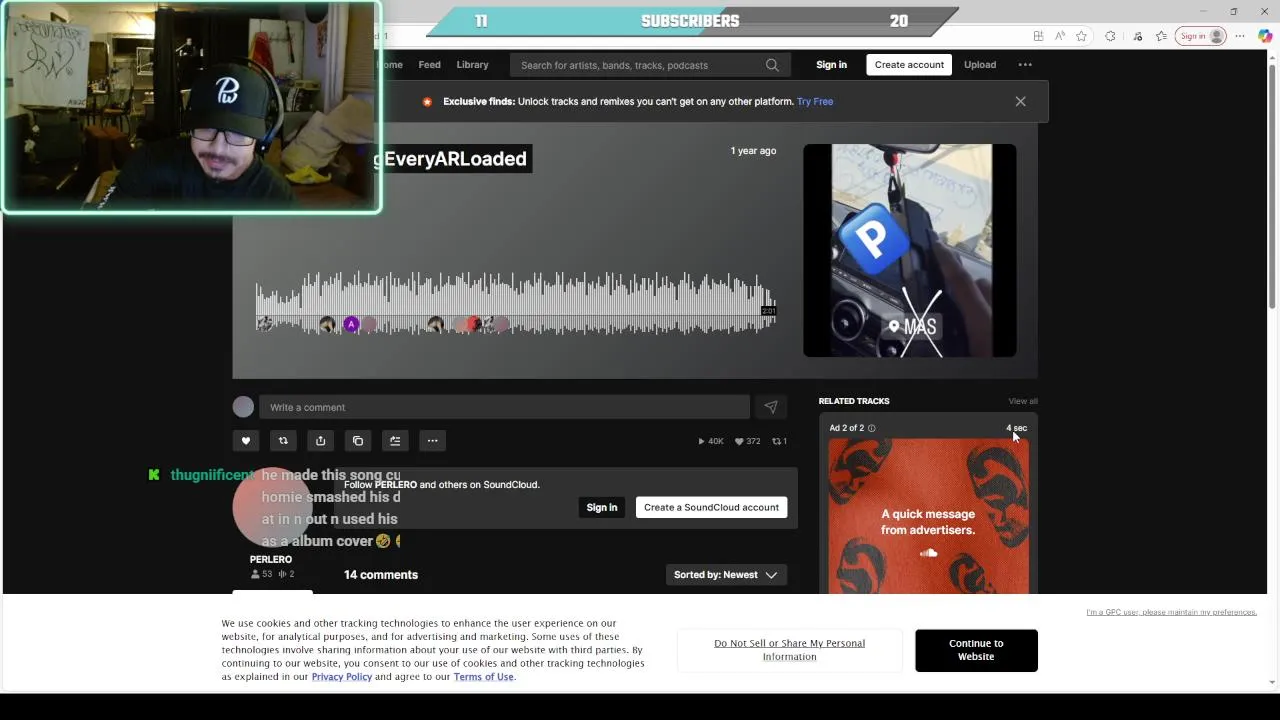Viewport: 1280px width, 720px height.
Task: Open browser favorites list icon
Action: (1161, 36)
